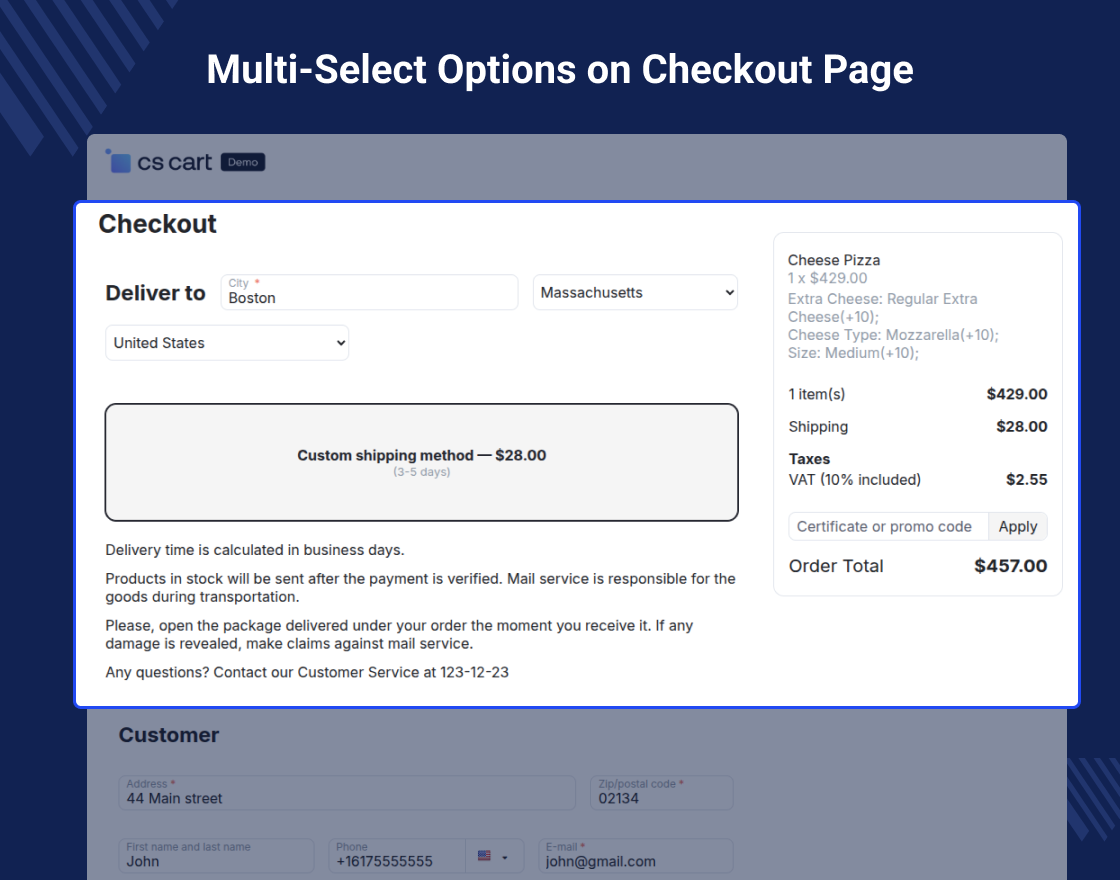Image resolution: width=1120 pixels, height=880 pixels.
Task: Click the Demo badge in the header
Action: point(242,162)
